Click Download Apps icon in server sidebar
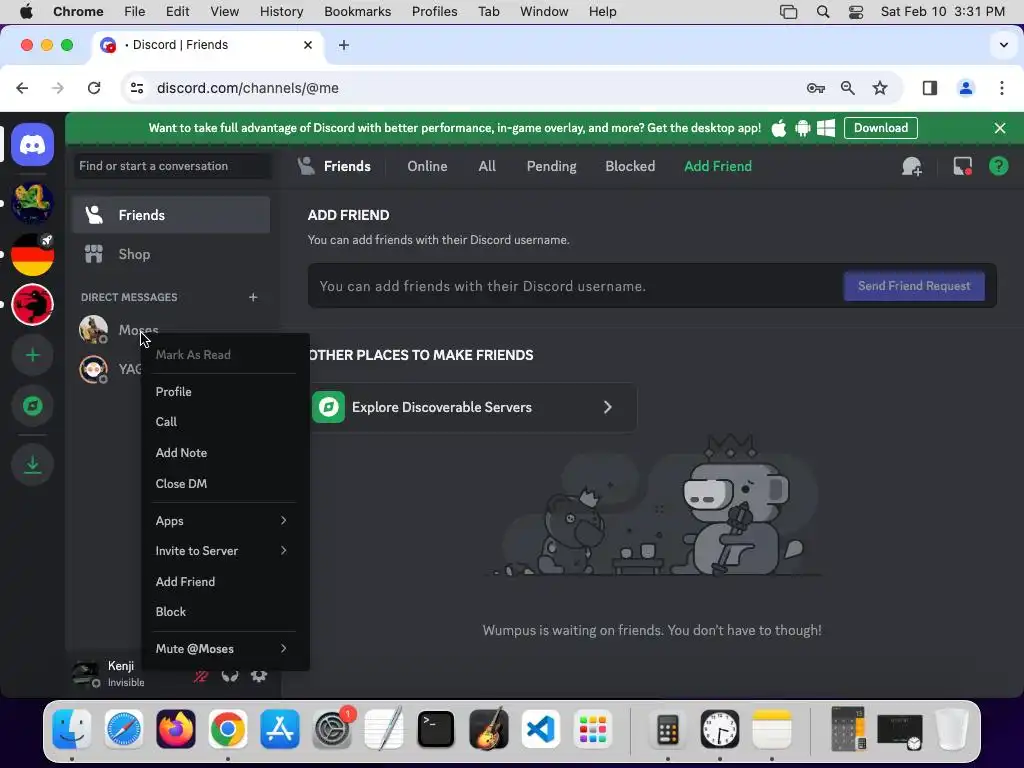 [x=32, y=464]
